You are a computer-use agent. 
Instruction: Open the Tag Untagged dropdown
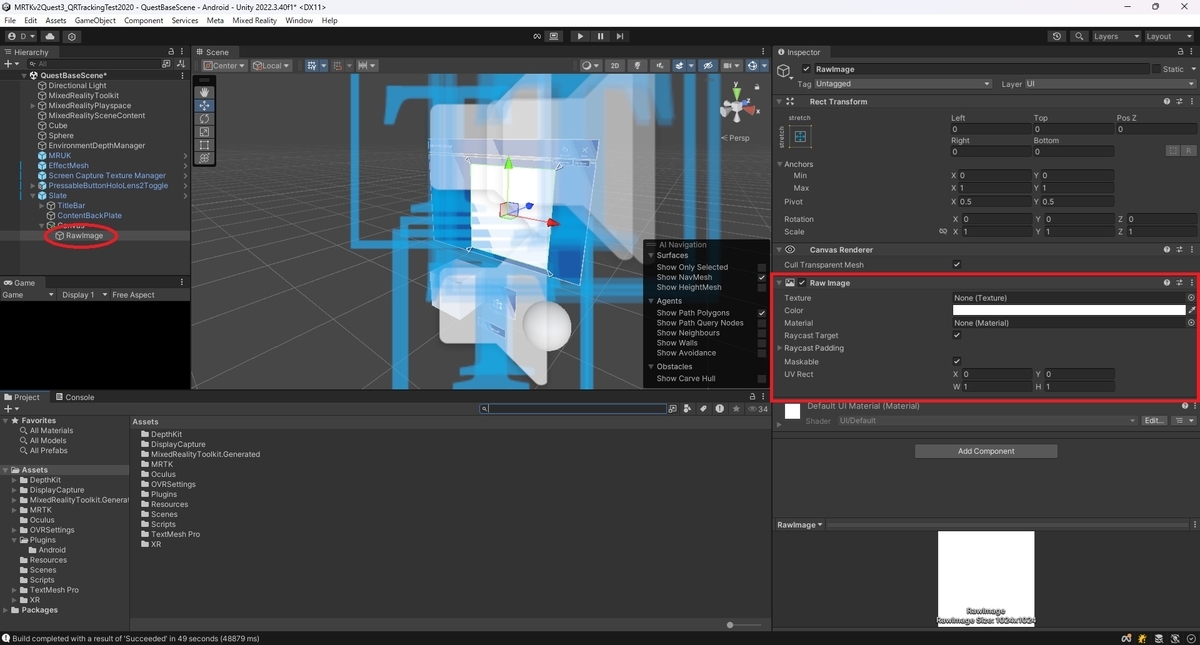[x=903, y=84]
